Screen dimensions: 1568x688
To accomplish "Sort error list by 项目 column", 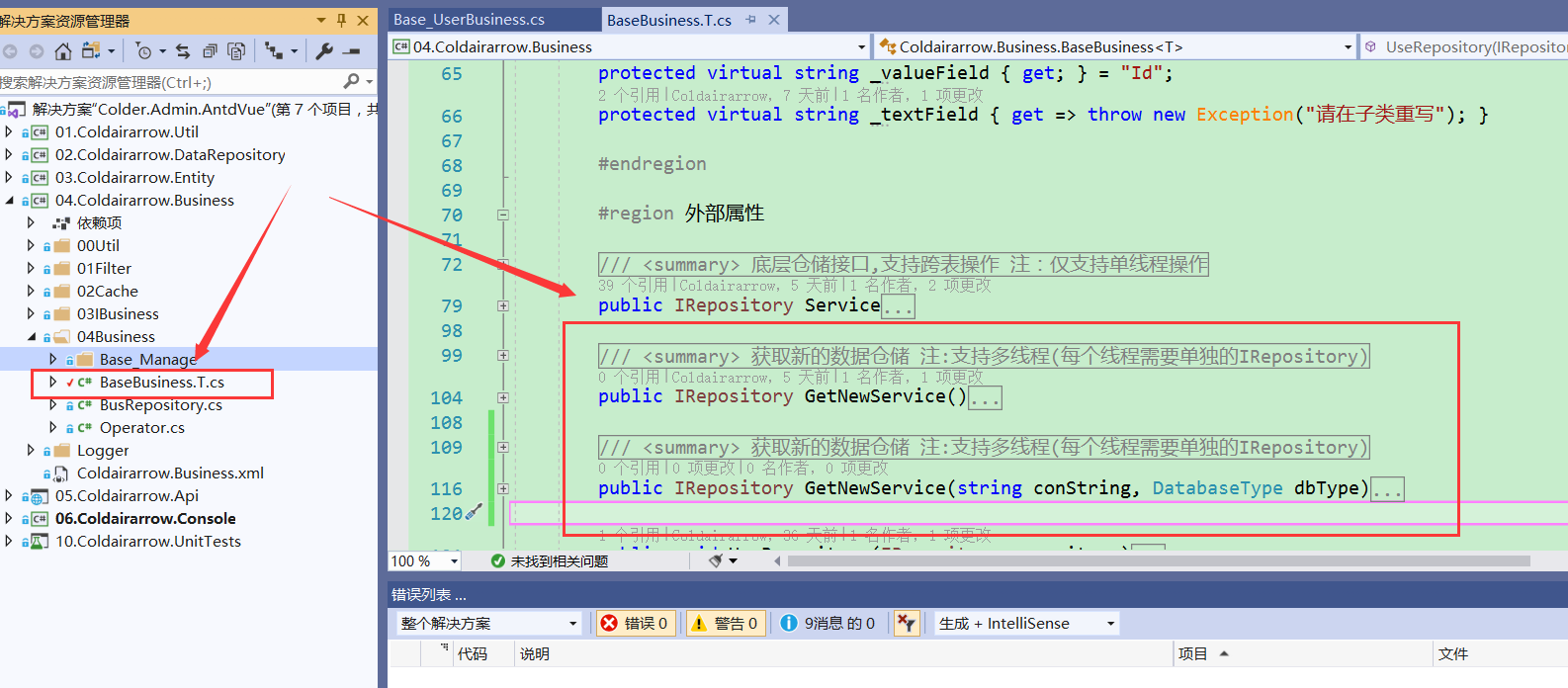I will (x=1192, y=653).
